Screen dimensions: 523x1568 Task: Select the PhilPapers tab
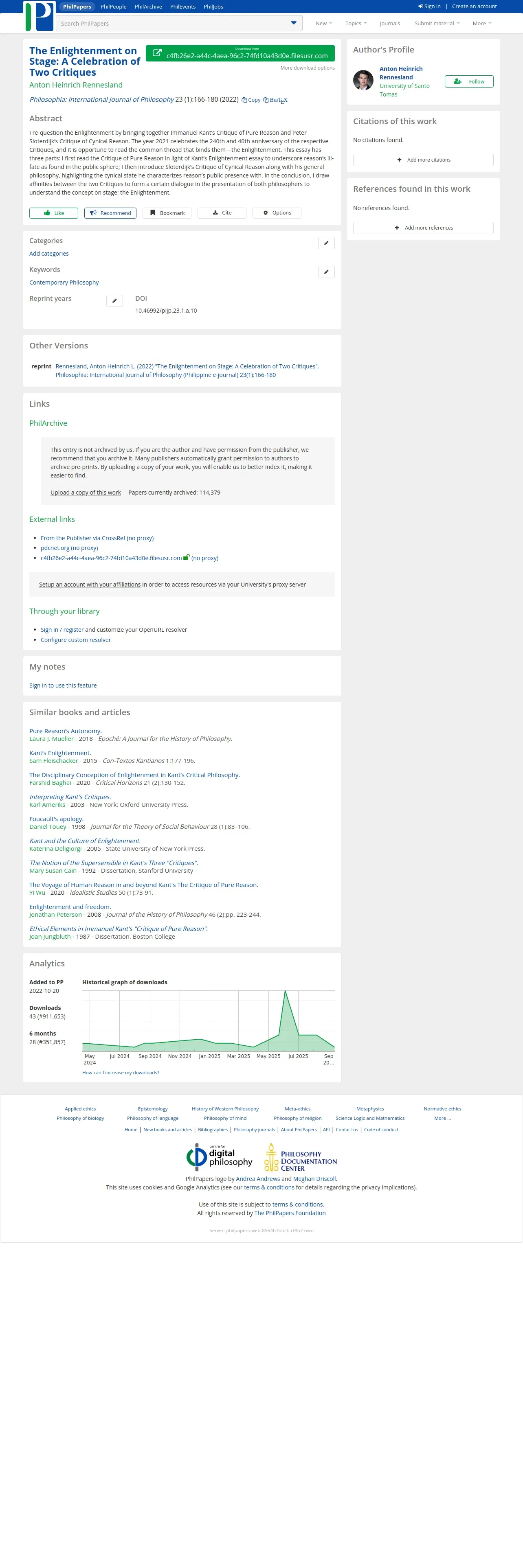[x=77, y=7]
